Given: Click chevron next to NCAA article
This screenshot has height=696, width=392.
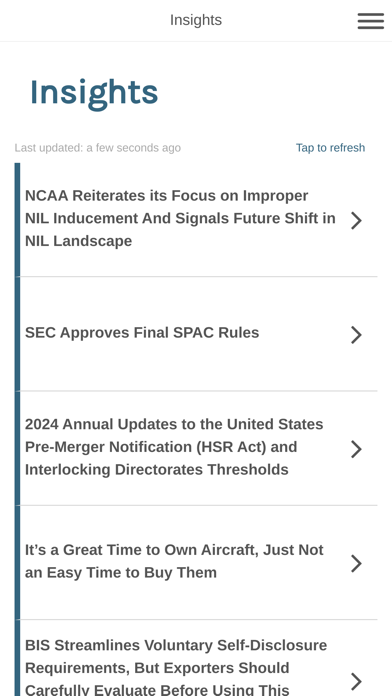Looking at the screenshot, I should pyautogui.click(x=356, y=220).
